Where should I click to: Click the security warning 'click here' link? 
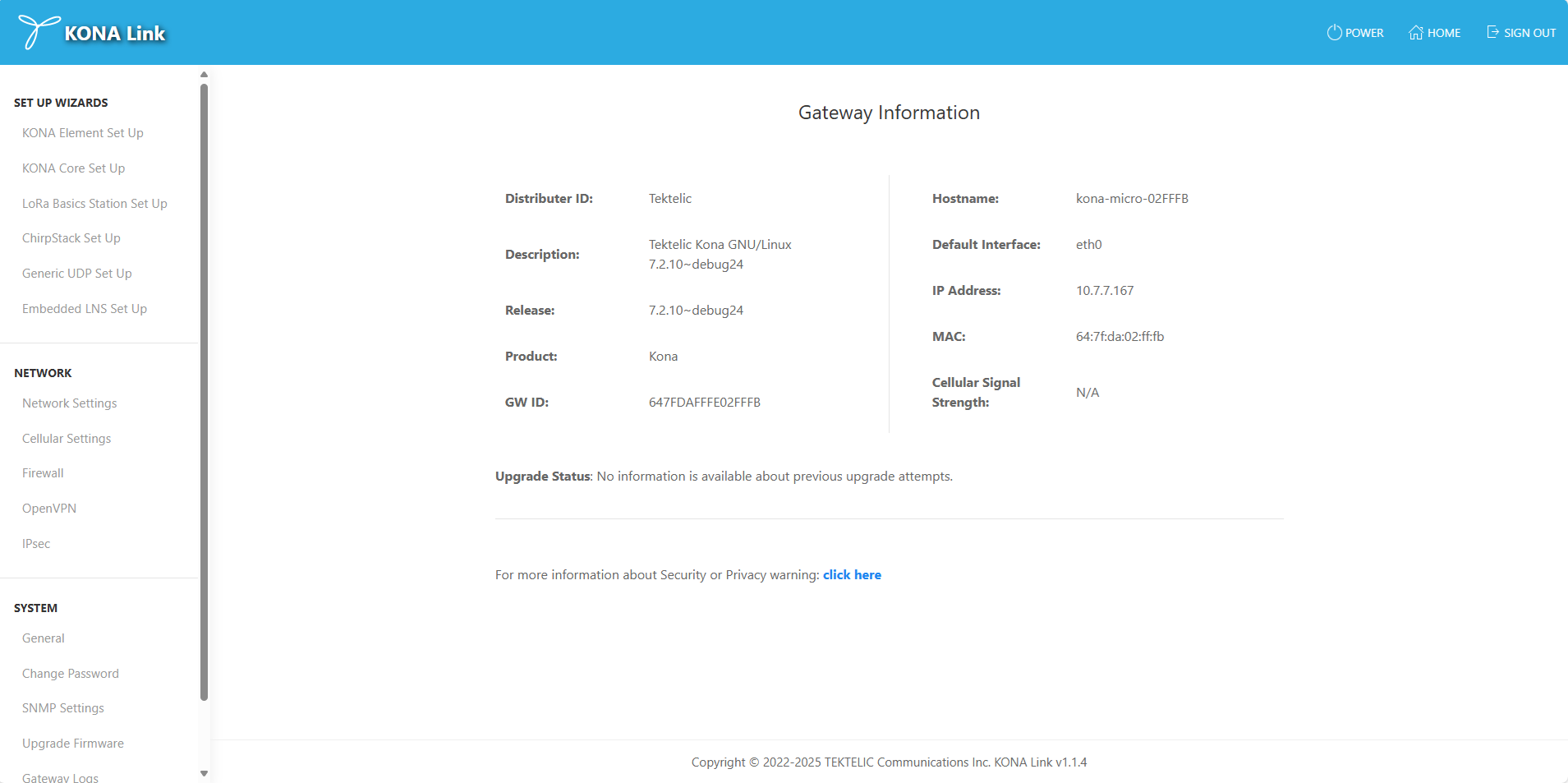pos(852,574)
